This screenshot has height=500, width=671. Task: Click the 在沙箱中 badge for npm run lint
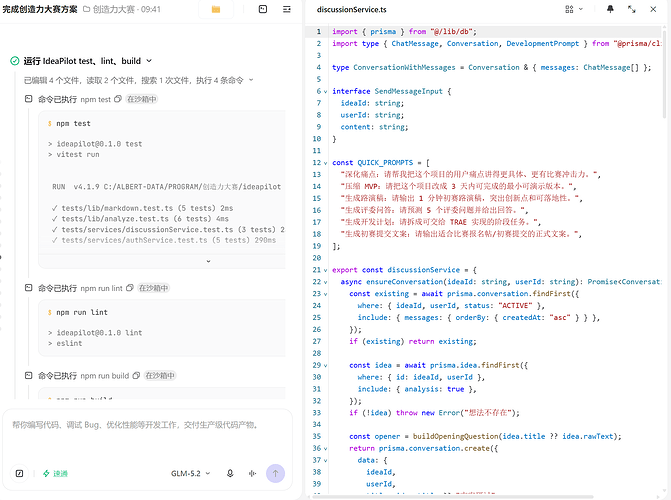pyautogui.click(x=154, y=288)
